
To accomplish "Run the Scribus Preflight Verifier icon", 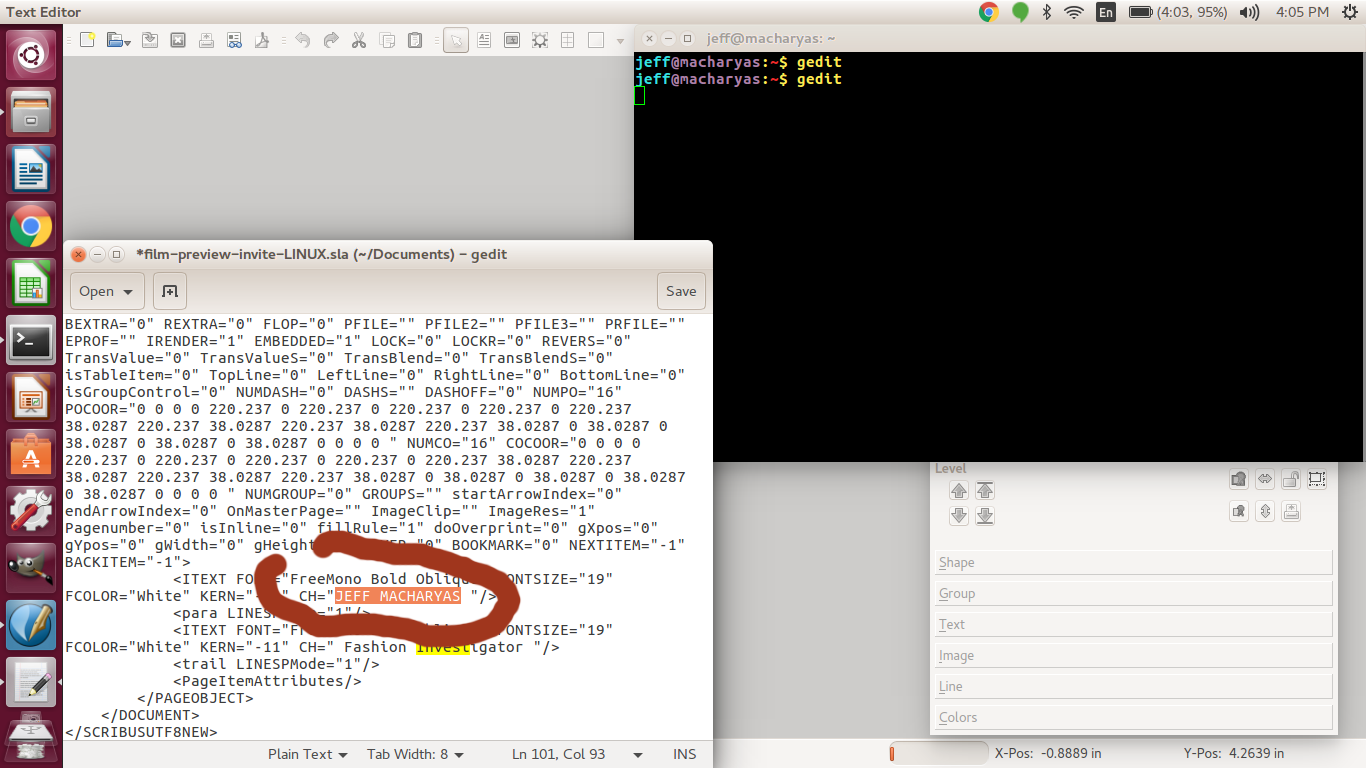I will (x=234, y=40).
